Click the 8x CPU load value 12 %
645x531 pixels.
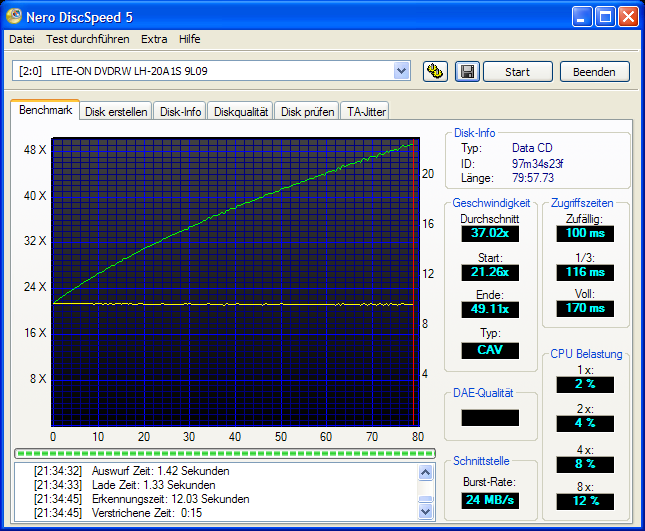click(585, 501)
